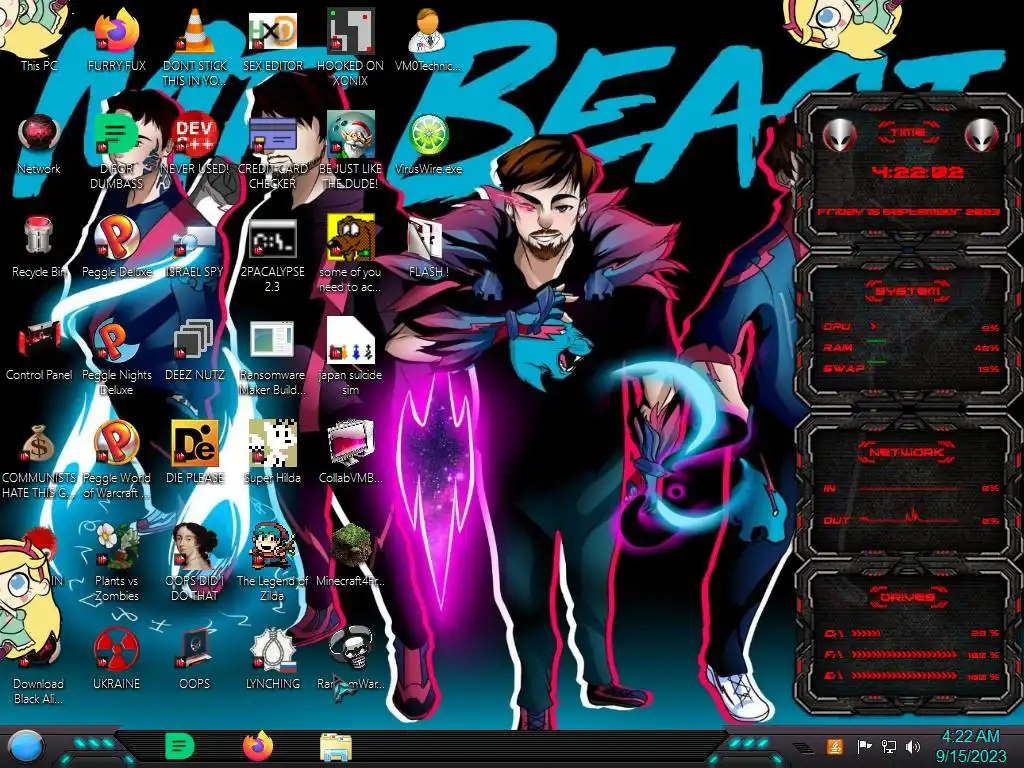Open the Super Hilda game icon
Viewport: 1024px width, 768px height.
(x=272, y=452)
